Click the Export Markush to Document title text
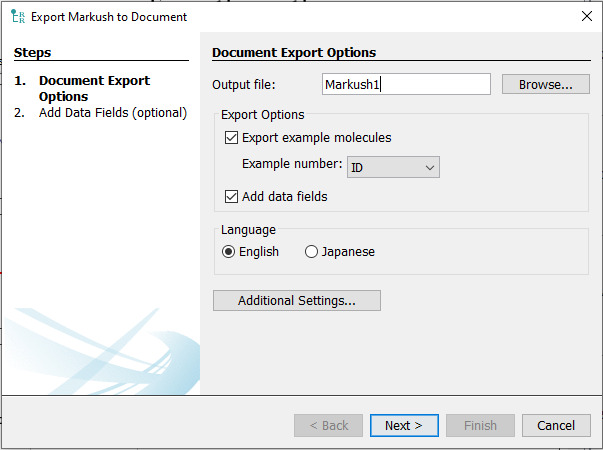This screenshot has height=450, width=603. pyautogui.click(x=109, y=17)
